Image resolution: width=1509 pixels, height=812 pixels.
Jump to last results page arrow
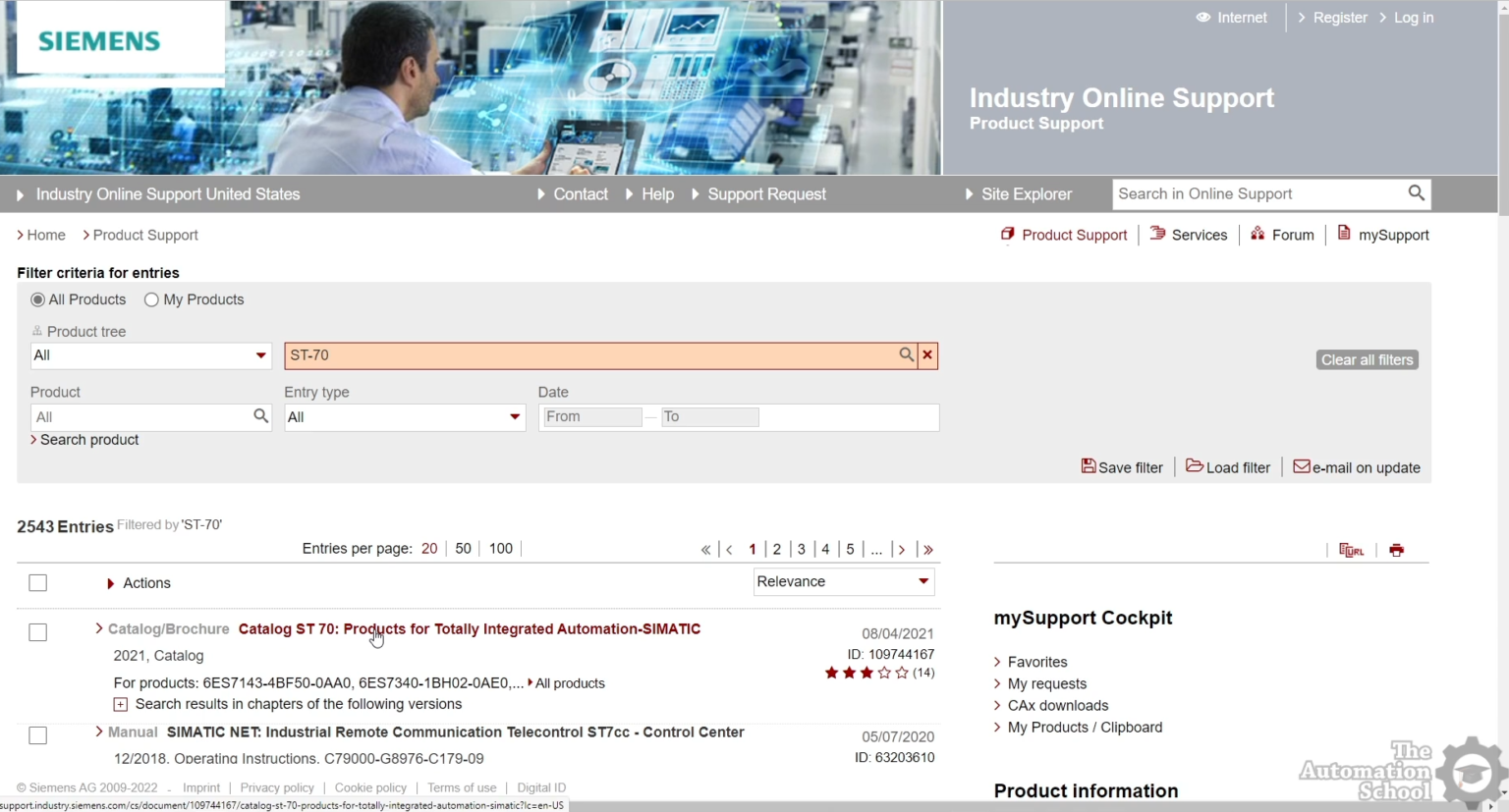tap(928, 550)
